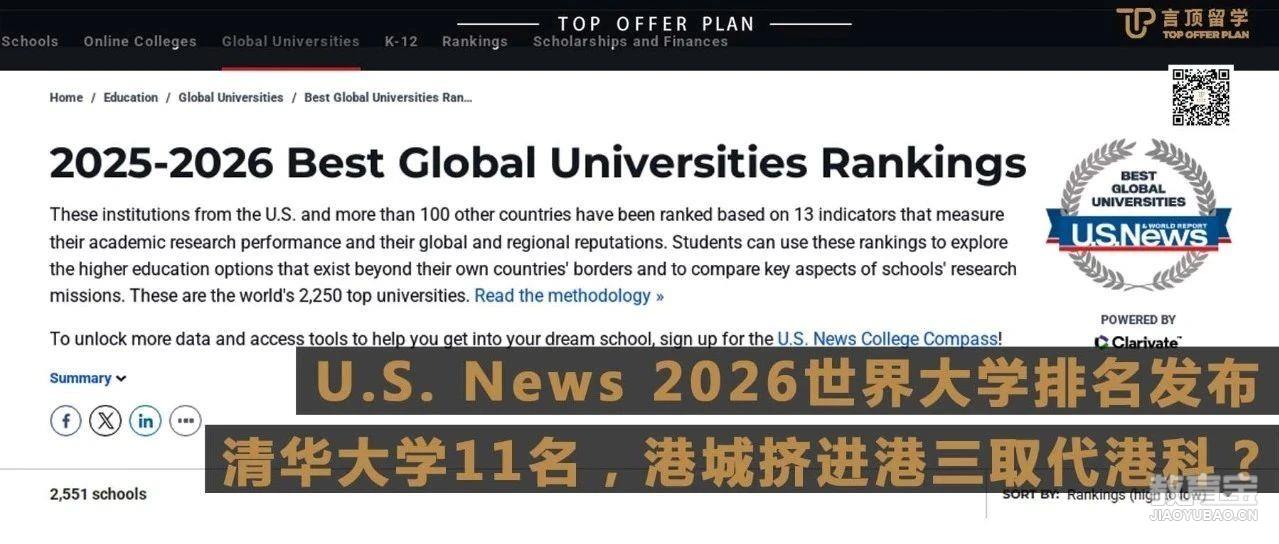Viewport: 1279px width, 544px height.
Task: Go to Education breadcrumb
Action: 131,97
